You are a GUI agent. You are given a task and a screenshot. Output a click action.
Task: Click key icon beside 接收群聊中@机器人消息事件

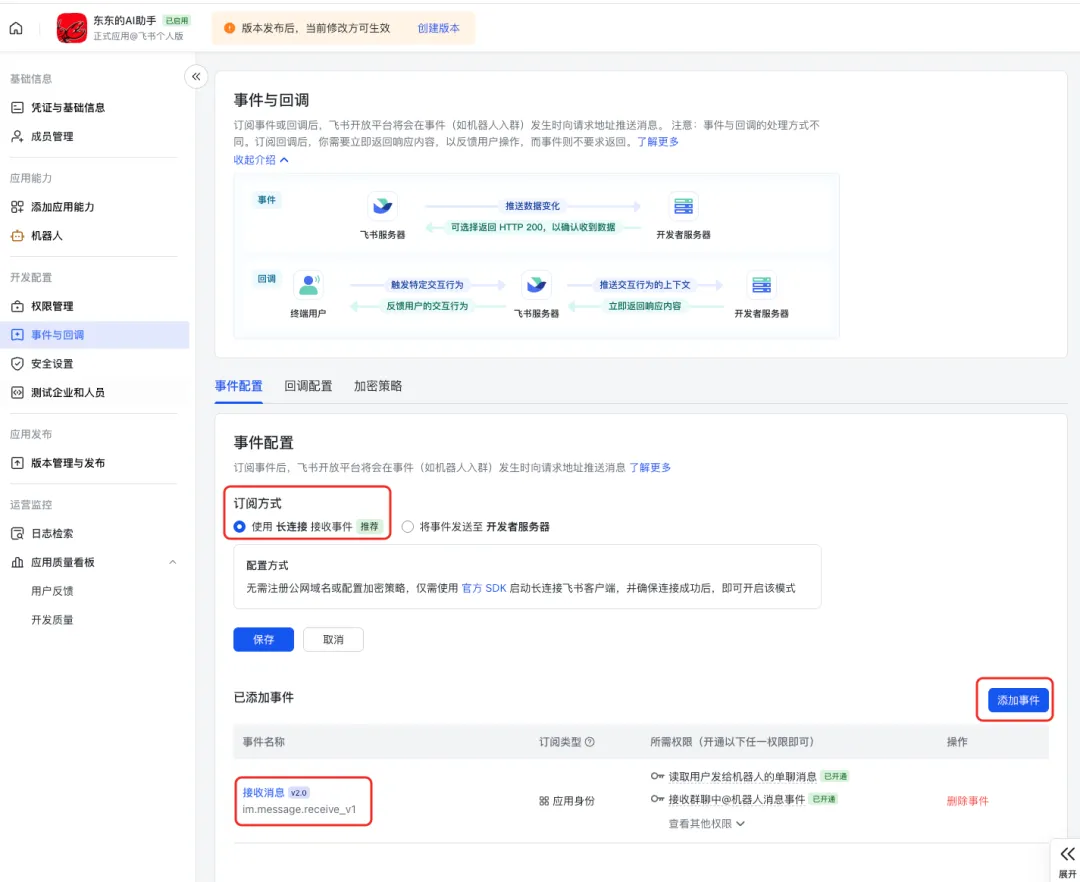pos(657,799)
